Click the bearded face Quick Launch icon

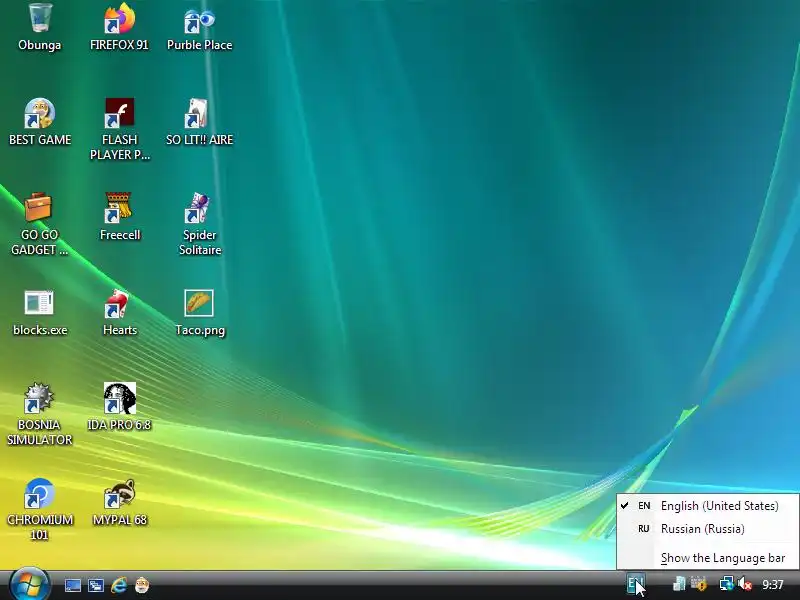(x=142, y=585)
